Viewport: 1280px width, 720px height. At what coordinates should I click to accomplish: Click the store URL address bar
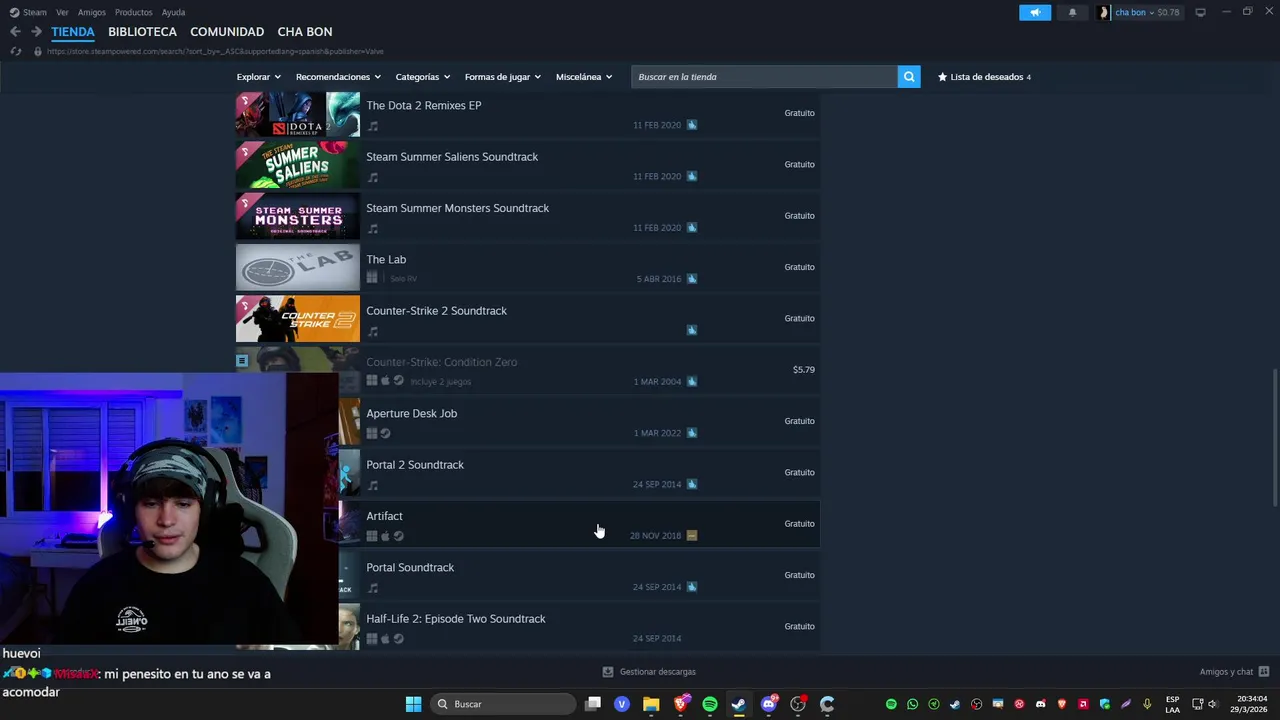coord(215,51)
